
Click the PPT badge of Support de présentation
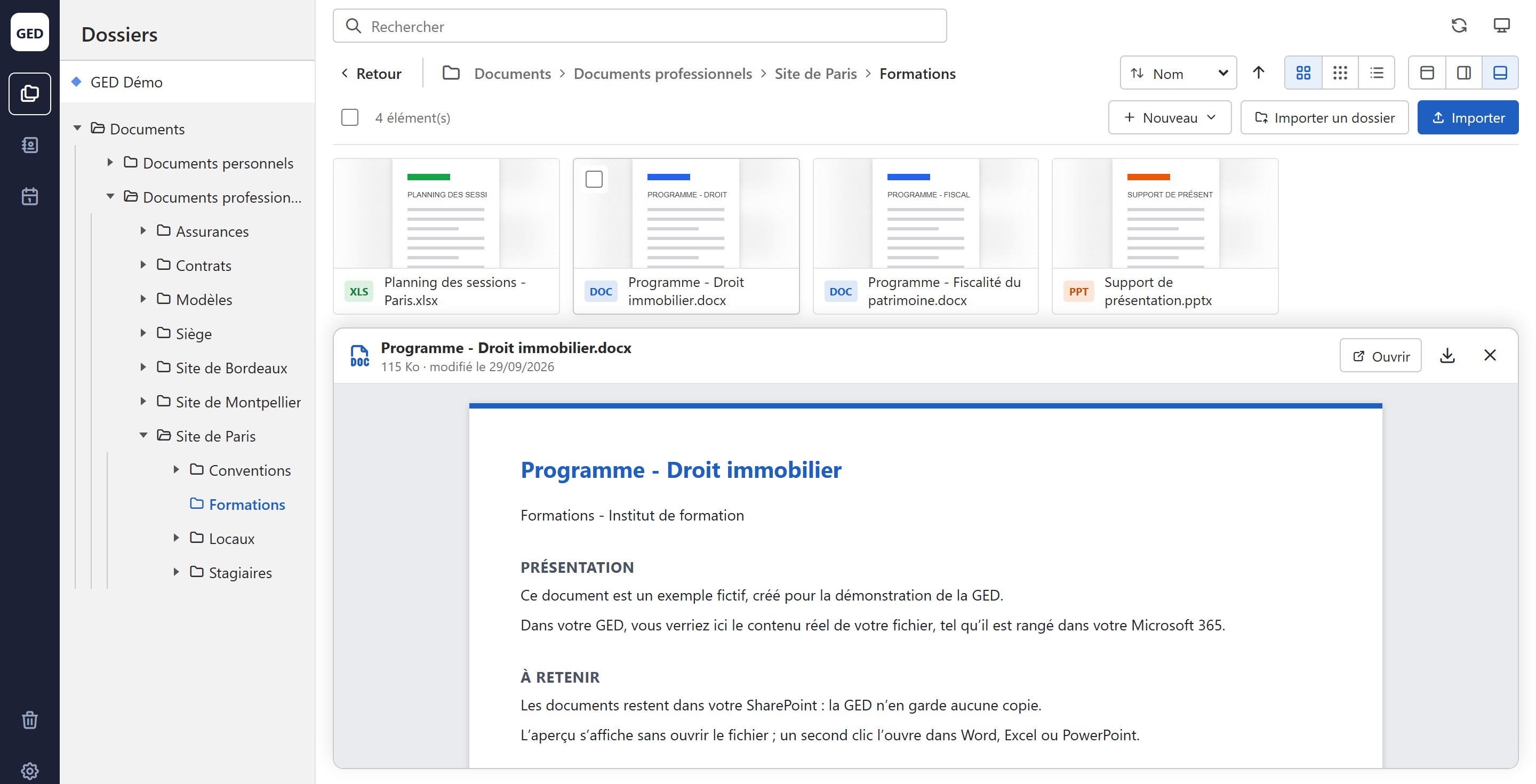1078,292
